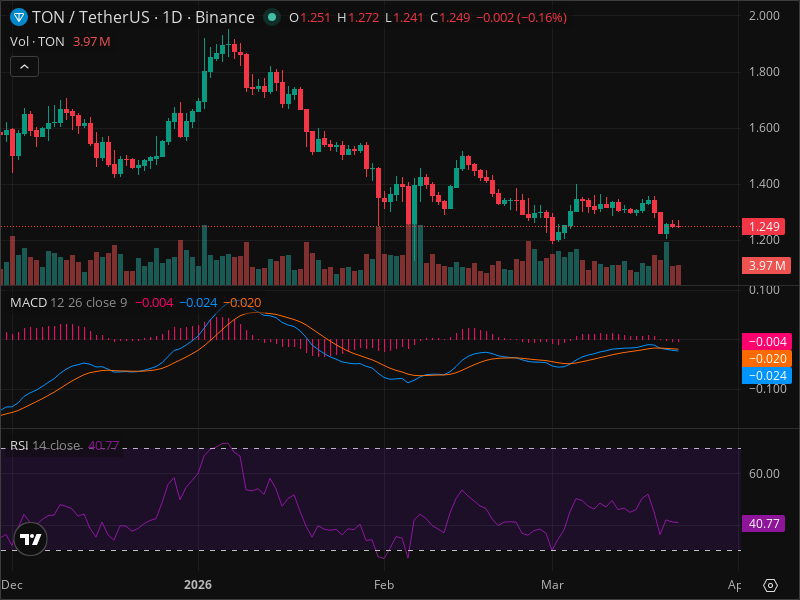The height and width of the screenshot is (600, 800).
Task: Click the low value L1.241 in header
Action: [404, 18]
